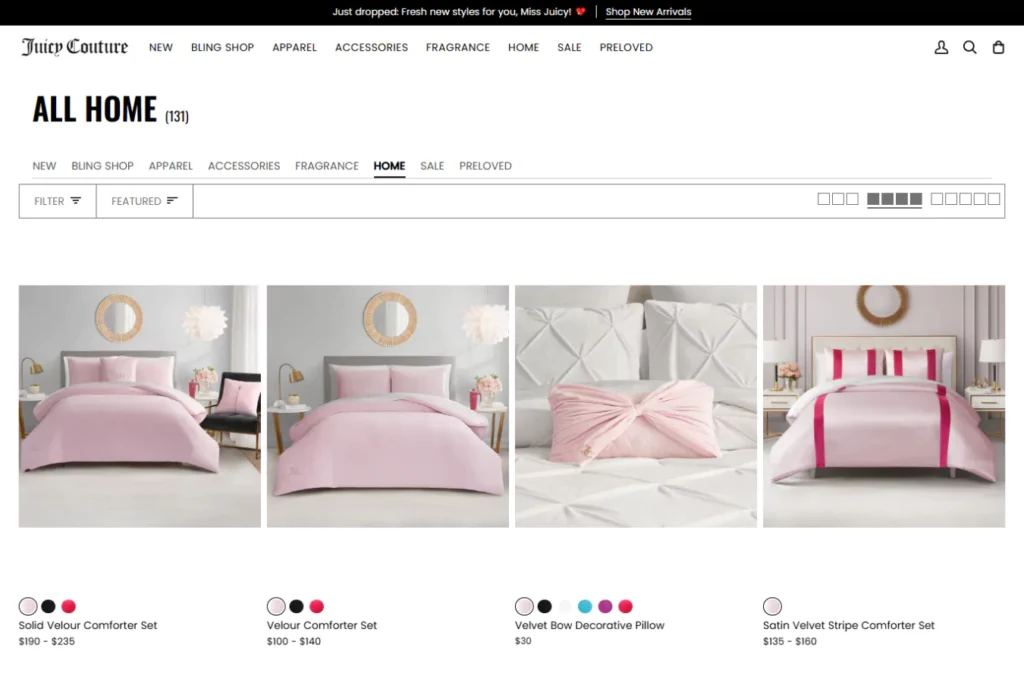Click the Shop New Arrivals link
This screenshot has height=683, width=1024.
click(648, 12)
